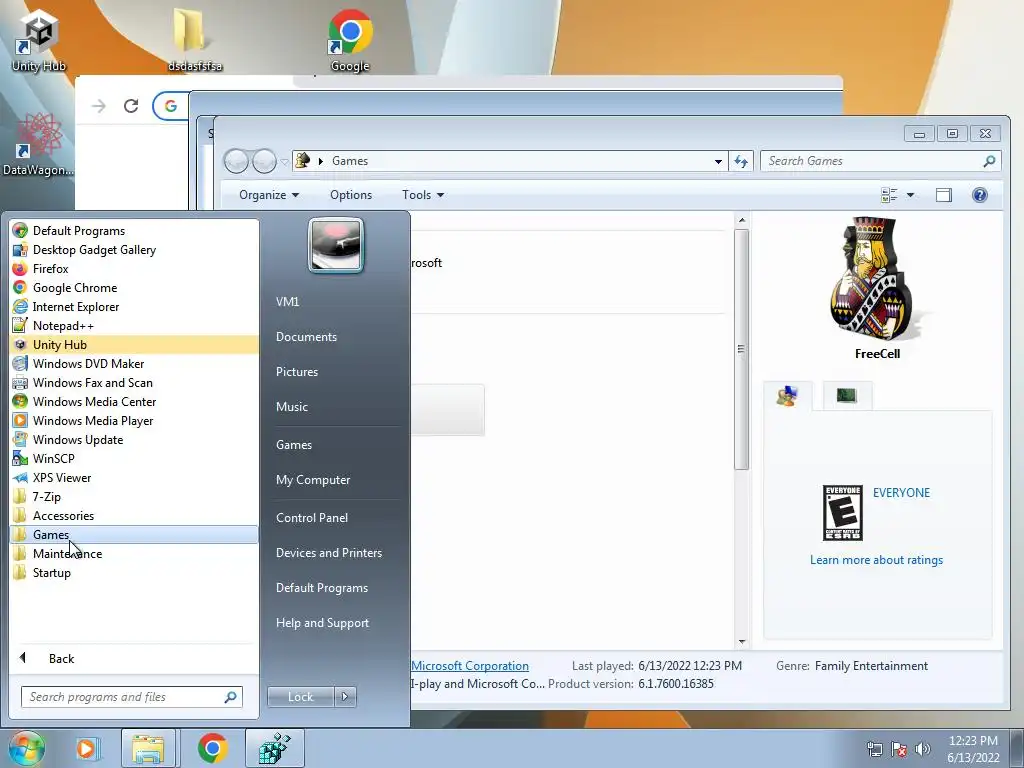Toggle the preview pane icon
This screenshot has height=768, width=1024.
[x=944, y=195]
